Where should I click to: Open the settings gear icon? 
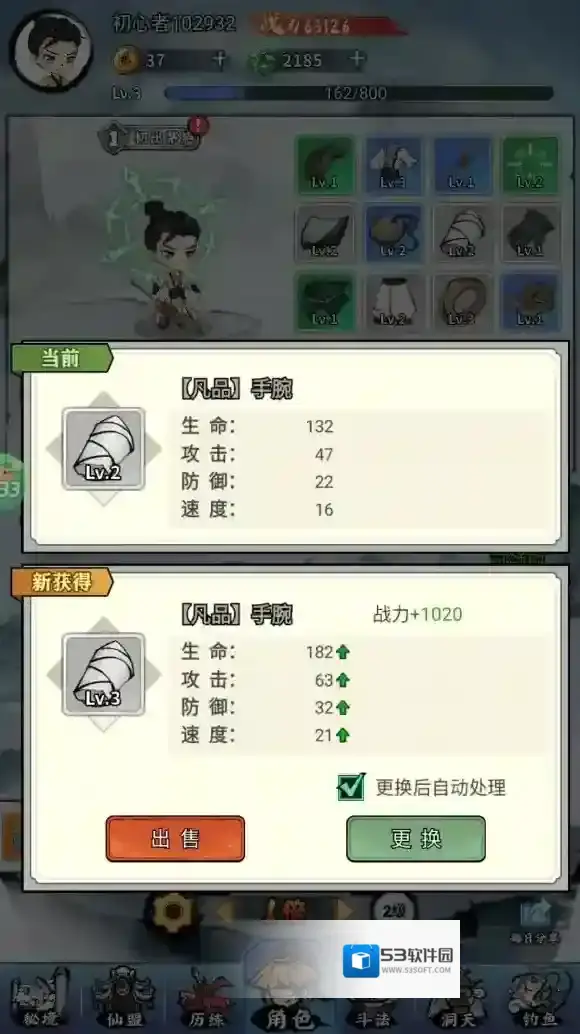(173, 912)
